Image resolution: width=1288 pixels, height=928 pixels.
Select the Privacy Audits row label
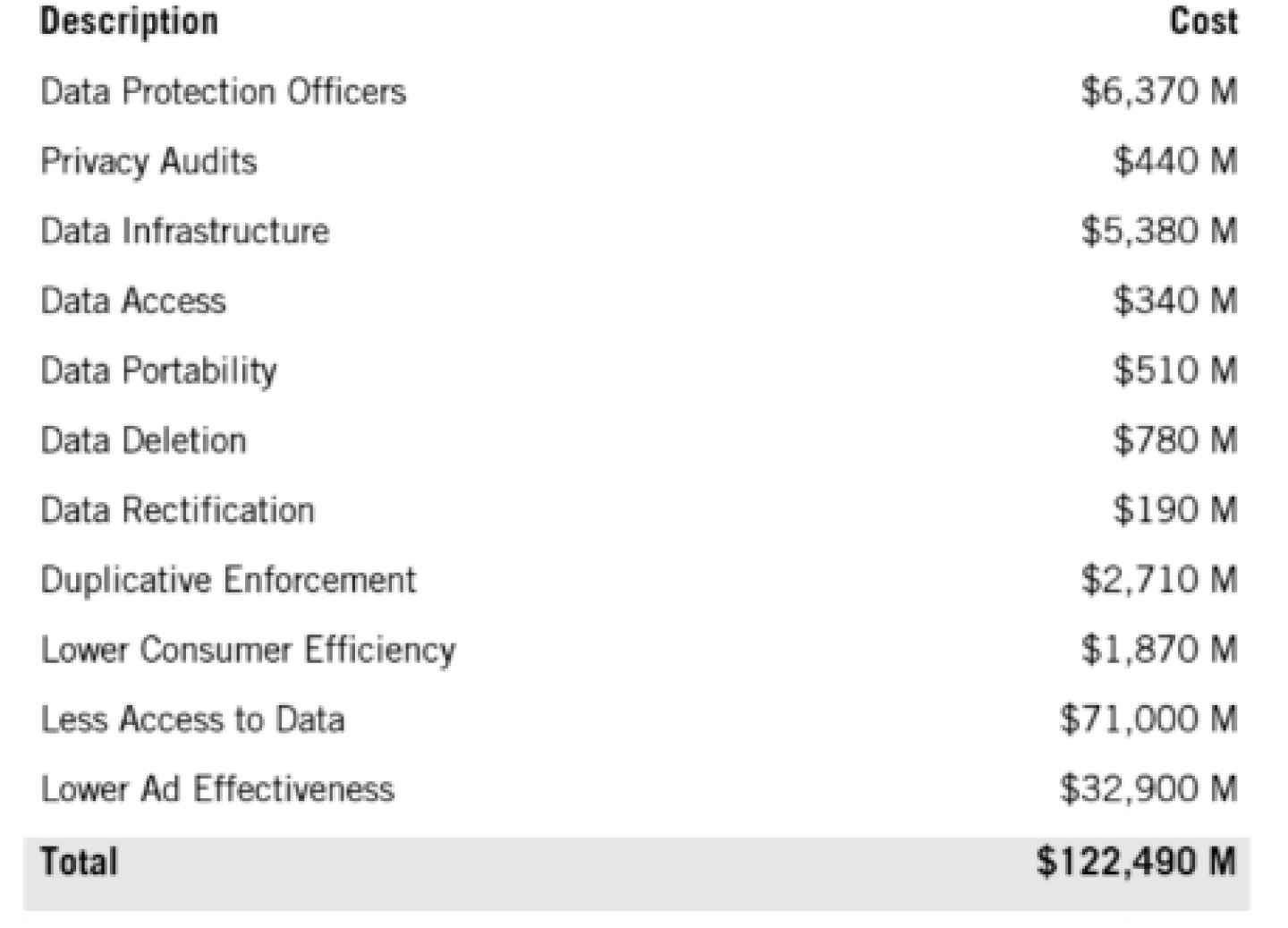pos(148,162)
